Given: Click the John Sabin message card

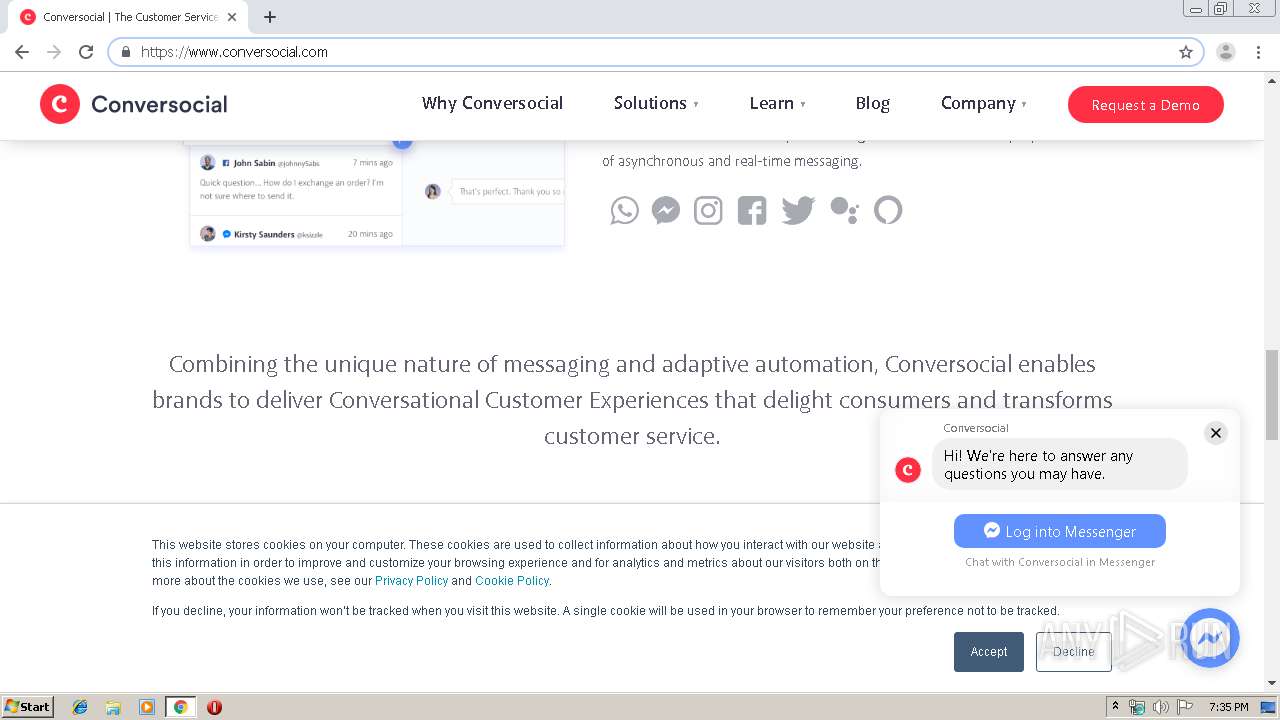Looking at the screenshot, I should pyautogui.click(x=296, y=181).
